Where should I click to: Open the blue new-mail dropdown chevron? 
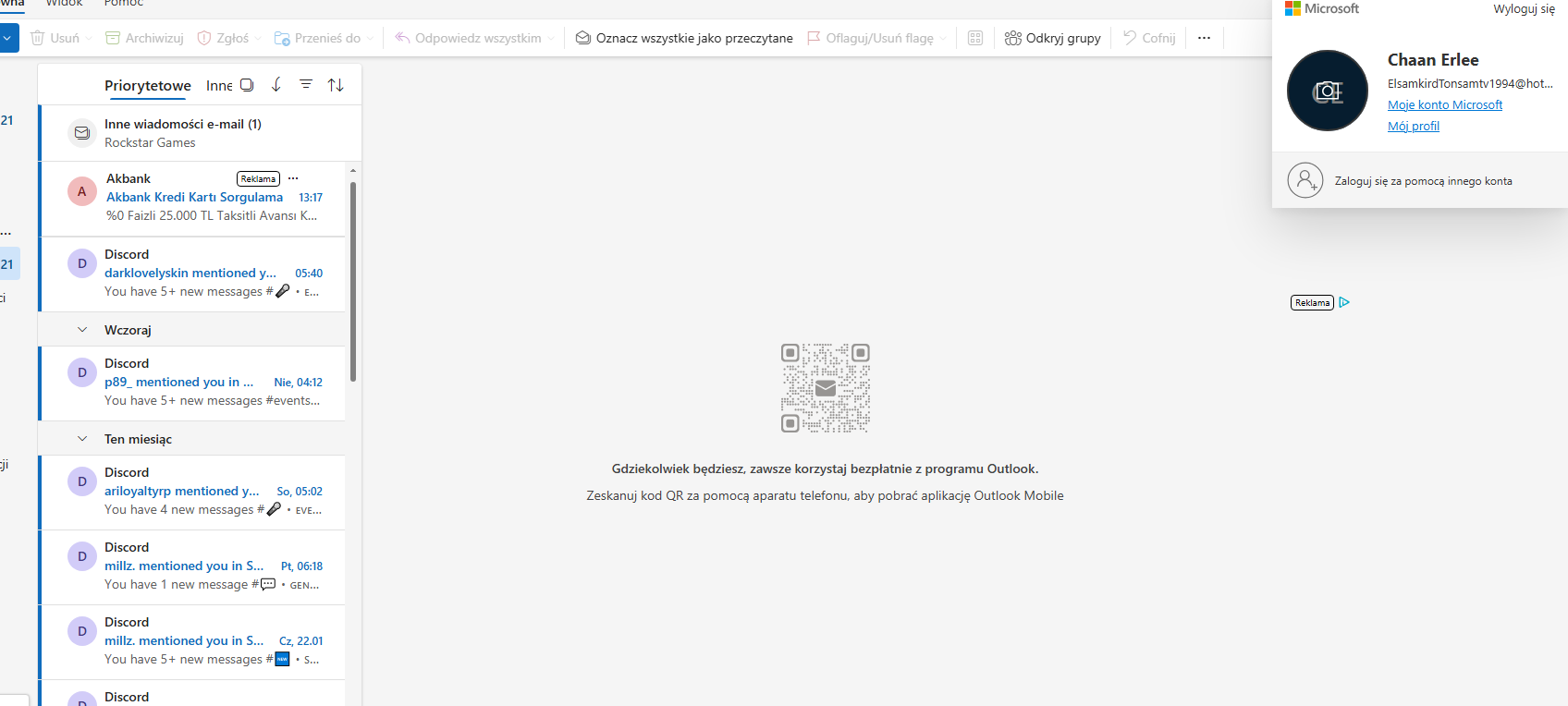(7, 39)
